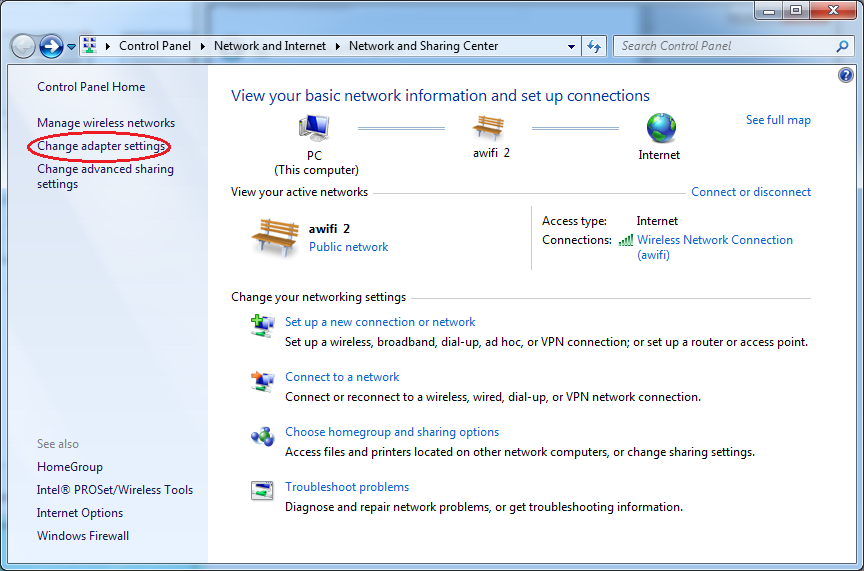
Task: Go back with the Back arrow button
Action: point(23,46)
